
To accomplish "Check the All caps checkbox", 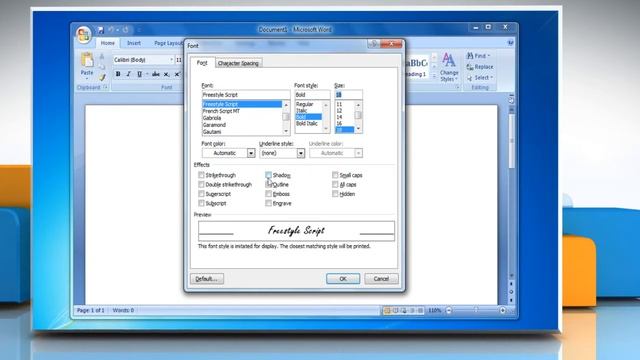I will [x=335, y=184].
